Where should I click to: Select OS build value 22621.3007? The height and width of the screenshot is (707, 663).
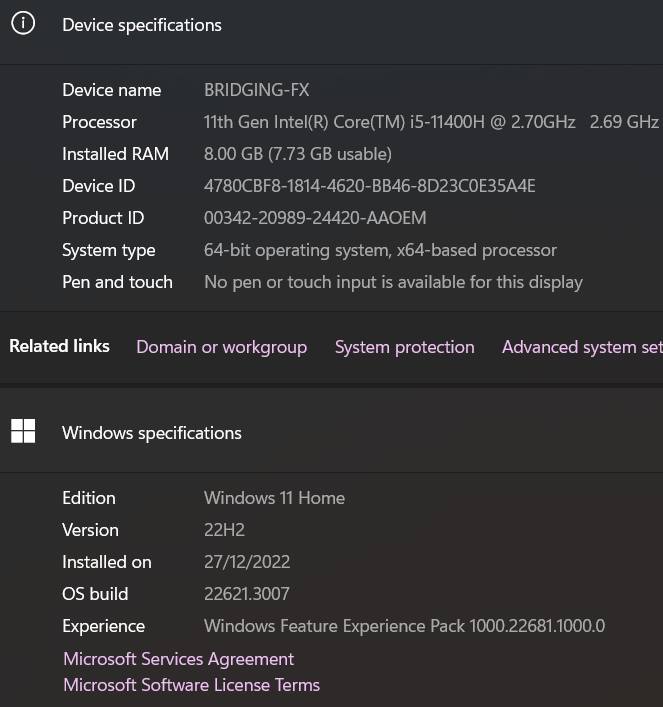[x=247, y=594]
